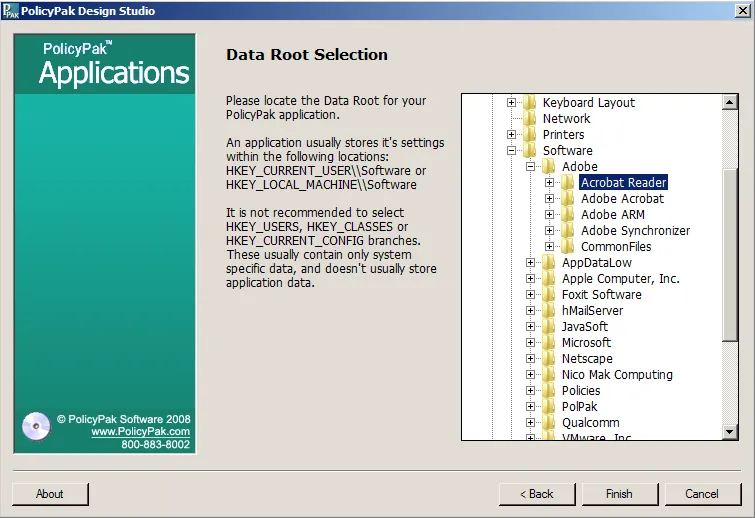Expand the Netscape node
The height and width of the screenshot is (518, 755).
530,359
